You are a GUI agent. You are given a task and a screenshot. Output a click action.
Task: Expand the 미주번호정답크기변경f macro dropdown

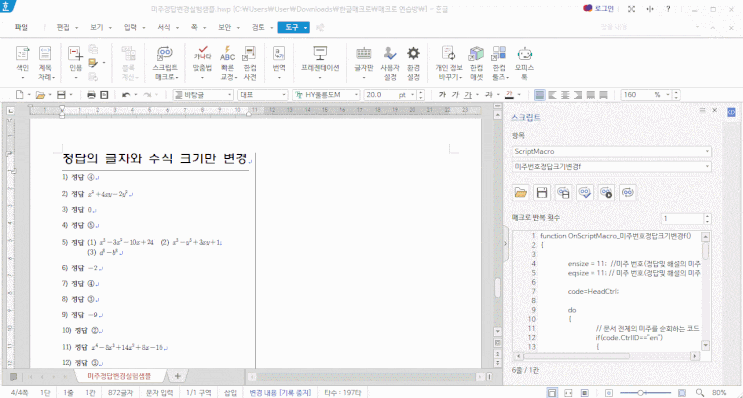[x=707, y=166]
